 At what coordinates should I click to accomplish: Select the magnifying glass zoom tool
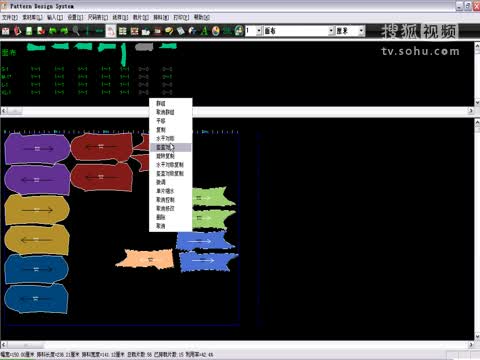tap(76, 31)
